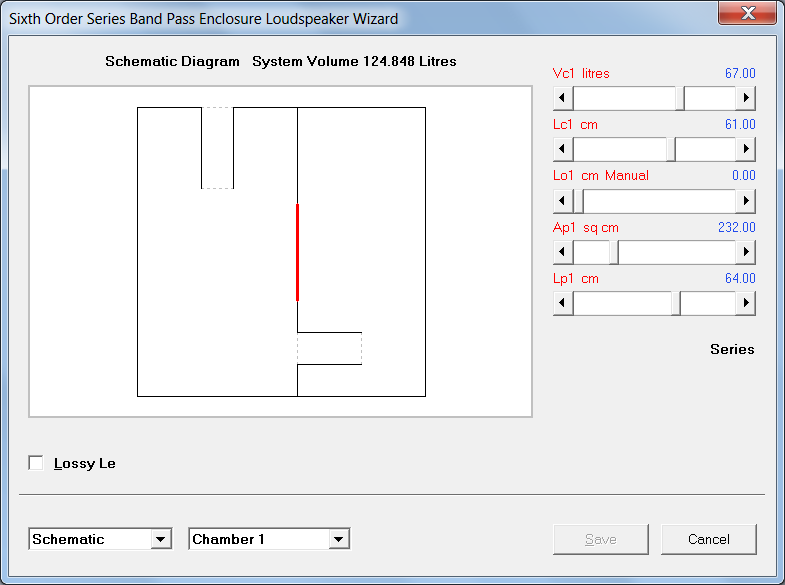
Task: Click the dashed top port in schematic
Action: coord(217,148)
